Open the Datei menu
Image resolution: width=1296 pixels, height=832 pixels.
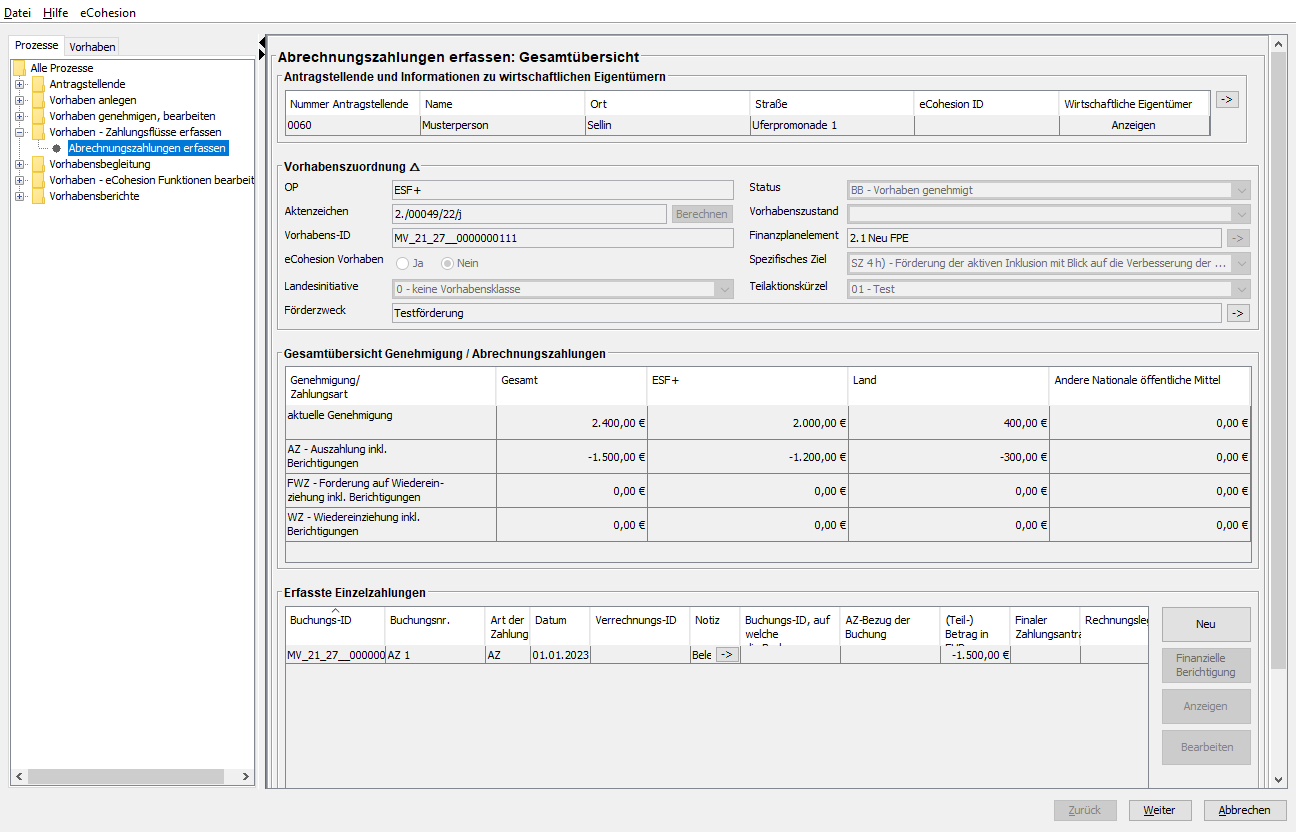coord(18,13)
